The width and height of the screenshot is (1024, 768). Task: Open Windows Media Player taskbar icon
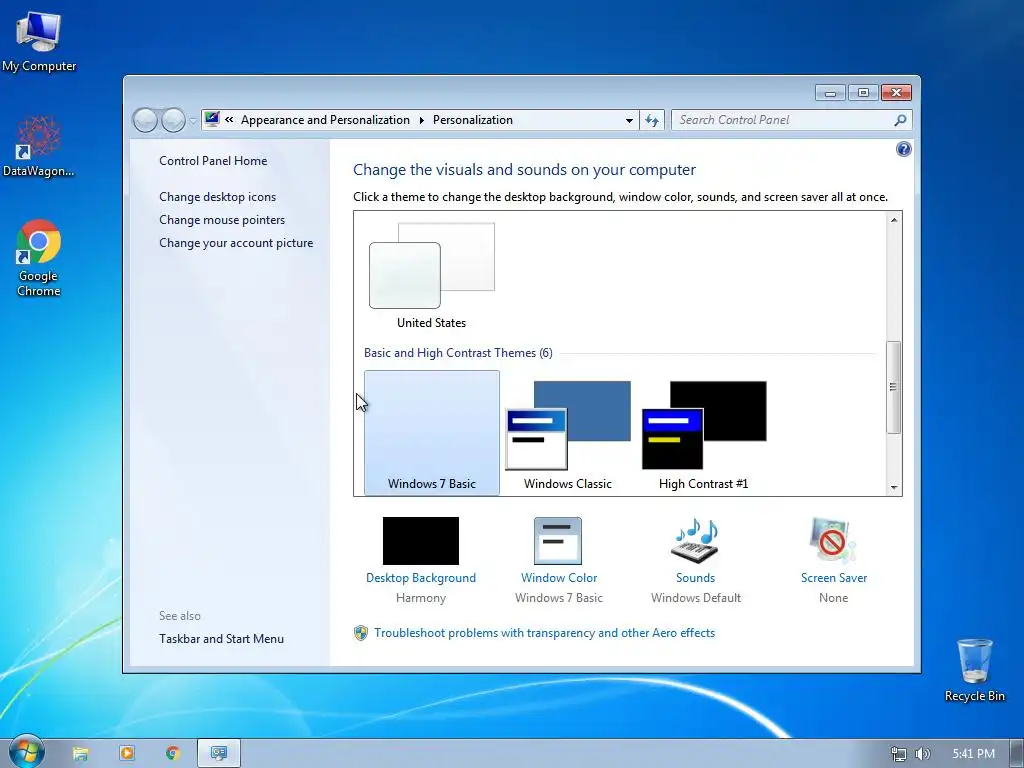(127, 754)
